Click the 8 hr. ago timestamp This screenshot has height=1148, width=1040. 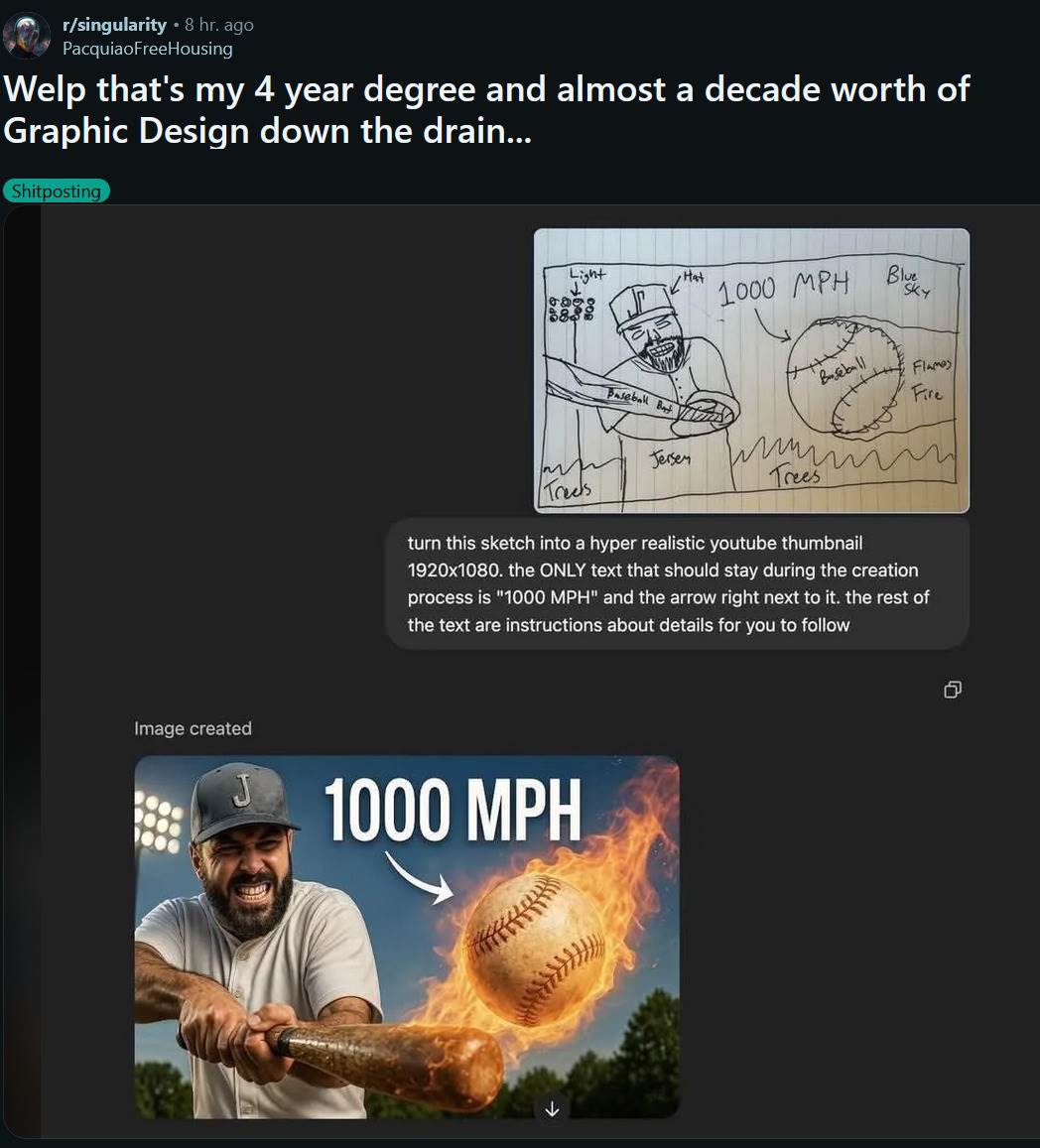[219, 25]
